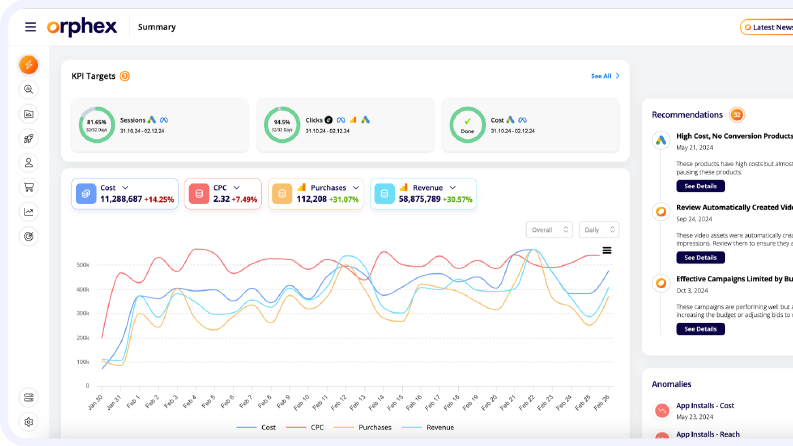Open the rocket sidebar icon

pyautogui.click(x=29, y=138)
